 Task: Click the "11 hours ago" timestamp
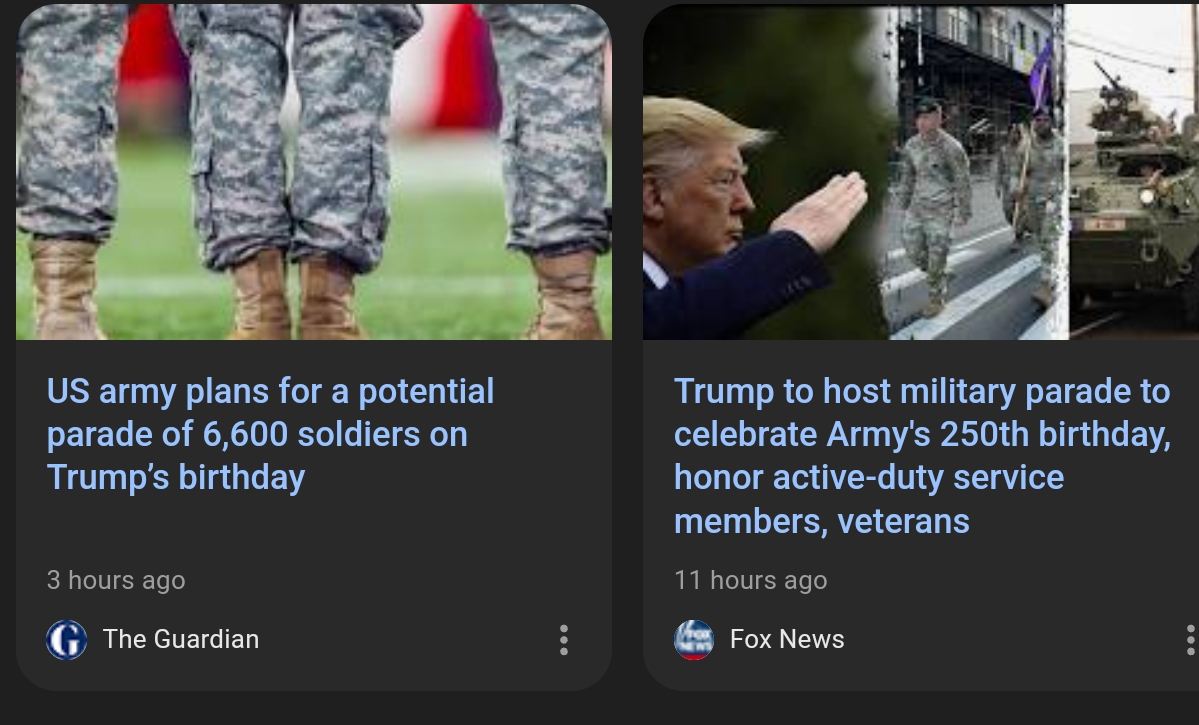751,580
